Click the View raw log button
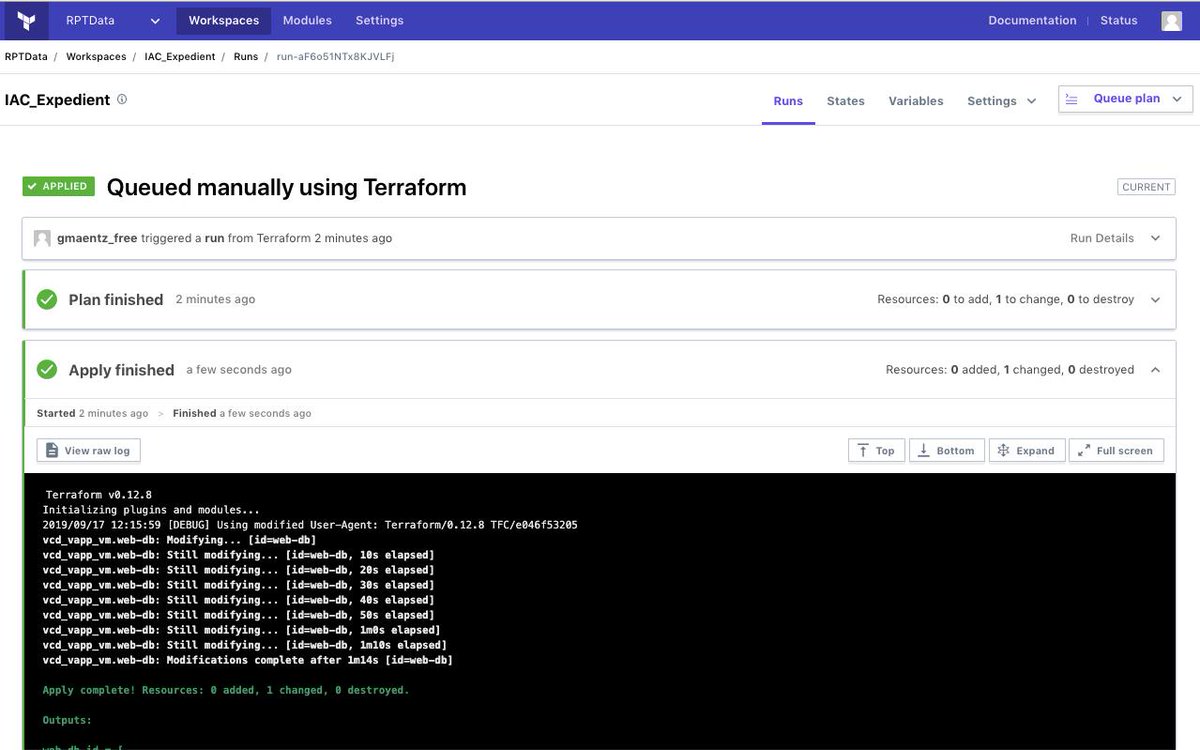This screenshot has height=750, width=1200. pyautogui.click(x=89, y=450)
